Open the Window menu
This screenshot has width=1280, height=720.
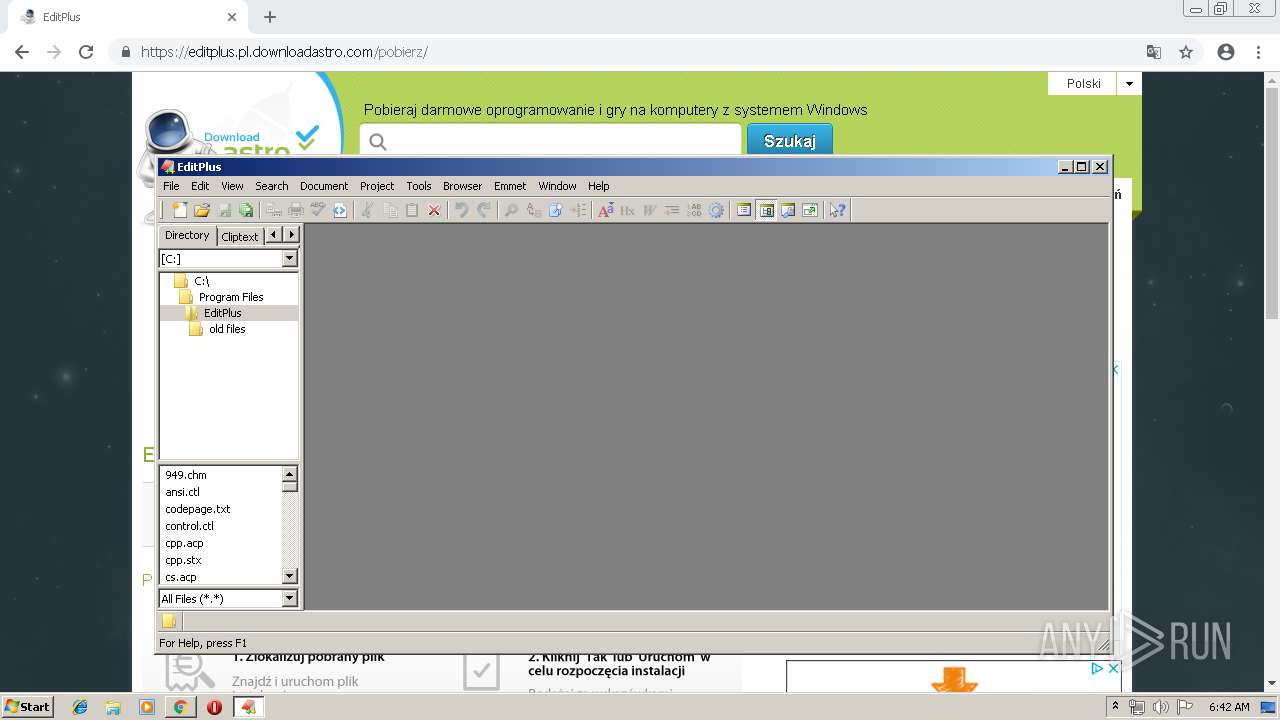pos(557,186)
